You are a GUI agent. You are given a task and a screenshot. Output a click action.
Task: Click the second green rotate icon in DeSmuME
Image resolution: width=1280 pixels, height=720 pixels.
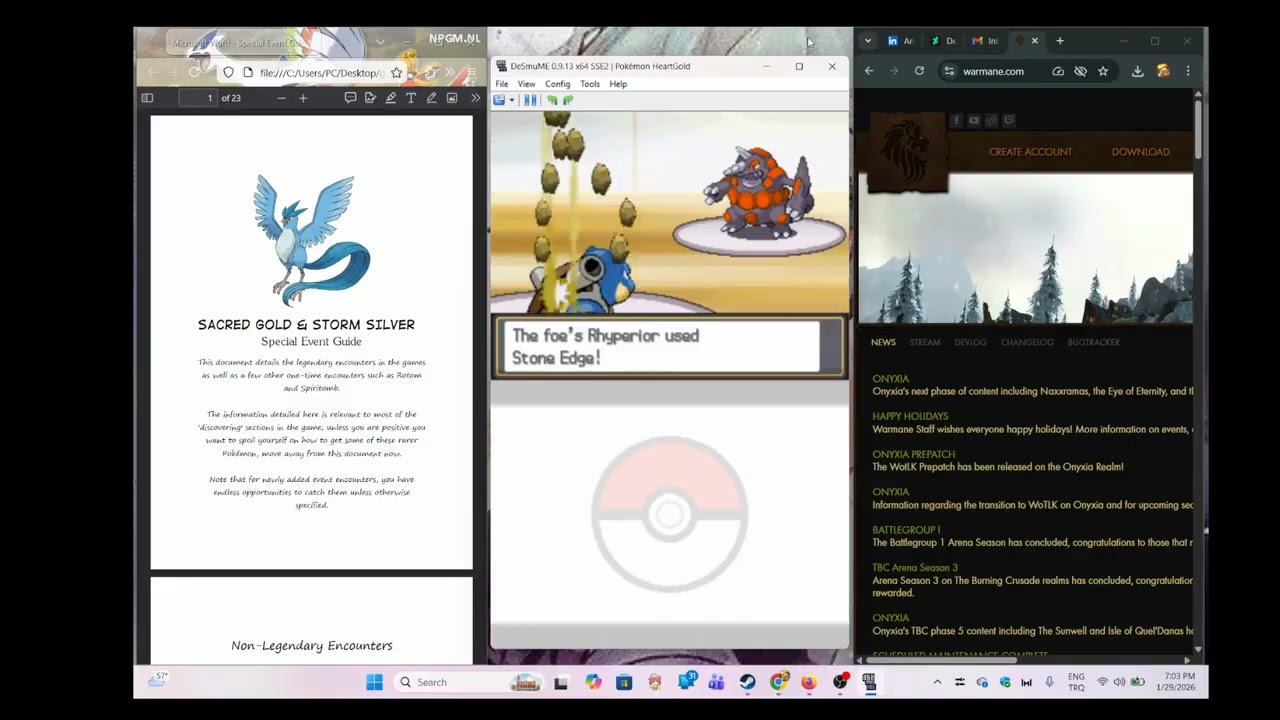tap(568, 100)
